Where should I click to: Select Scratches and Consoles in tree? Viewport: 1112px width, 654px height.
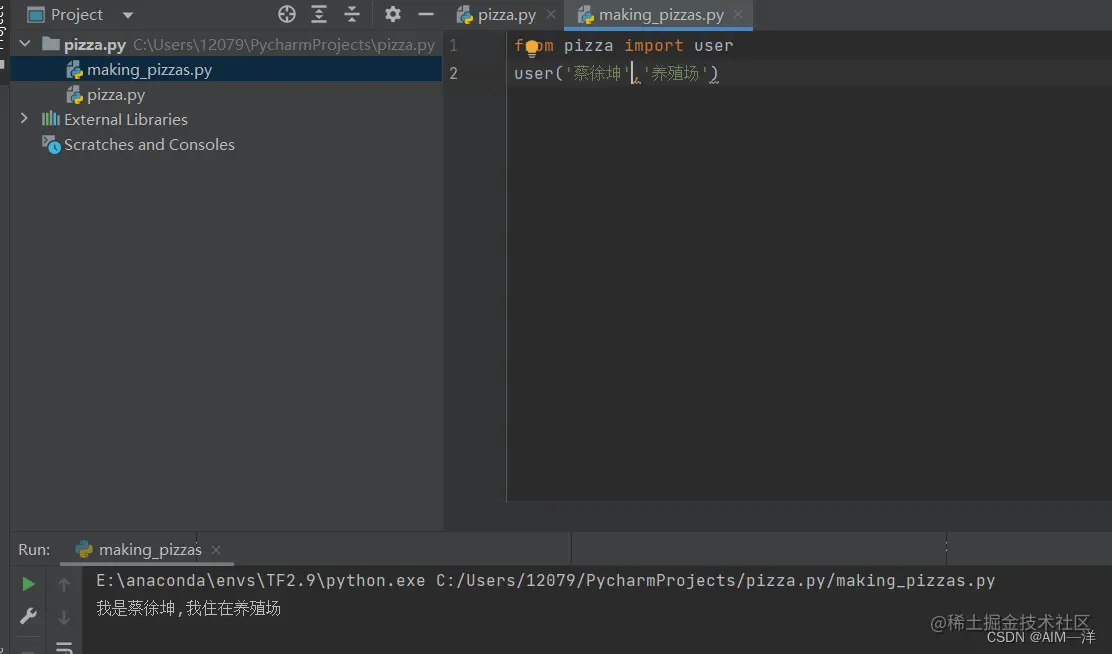(x=149, y=144)
